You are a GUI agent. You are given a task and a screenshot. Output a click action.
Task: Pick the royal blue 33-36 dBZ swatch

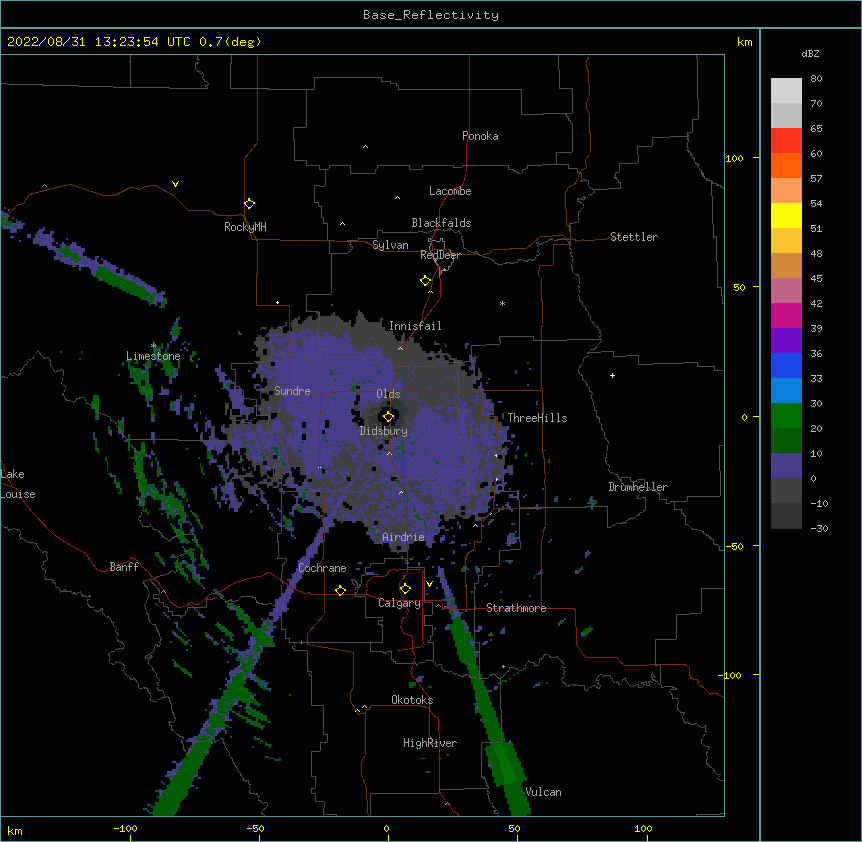[786, 365]
